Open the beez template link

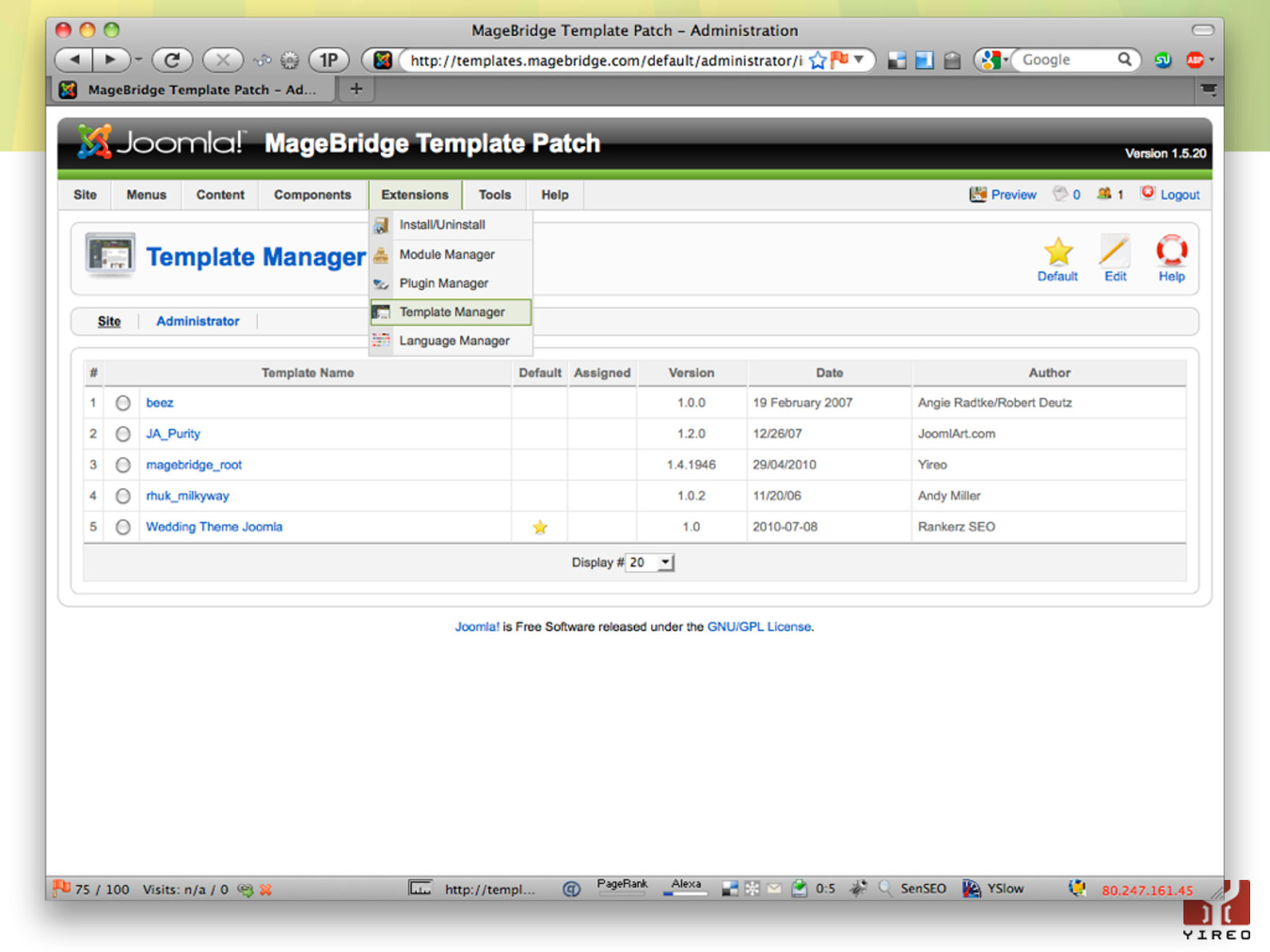point(160,403)
